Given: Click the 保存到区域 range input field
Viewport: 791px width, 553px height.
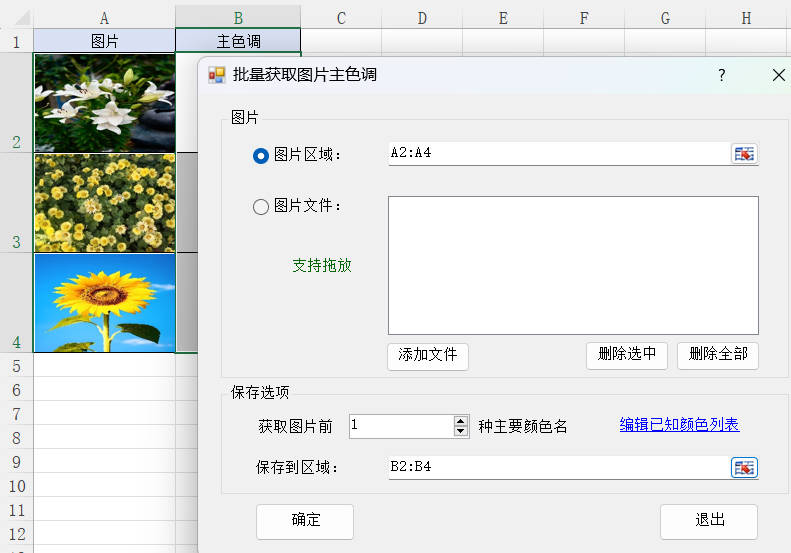Looking at the screenshot, I should (x=557, y=467).
